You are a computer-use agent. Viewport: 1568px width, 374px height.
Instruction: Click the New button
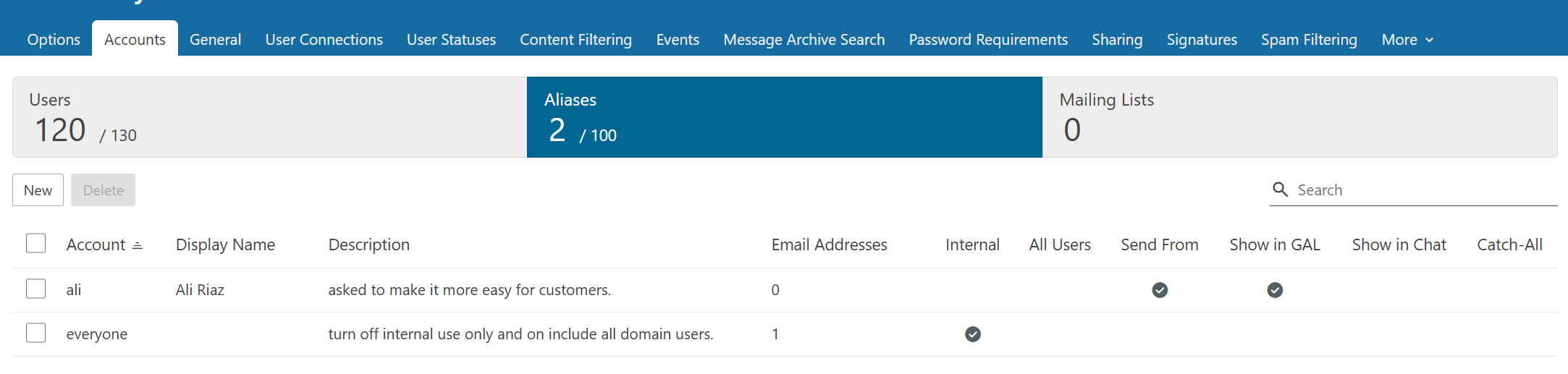coord(38,190)
